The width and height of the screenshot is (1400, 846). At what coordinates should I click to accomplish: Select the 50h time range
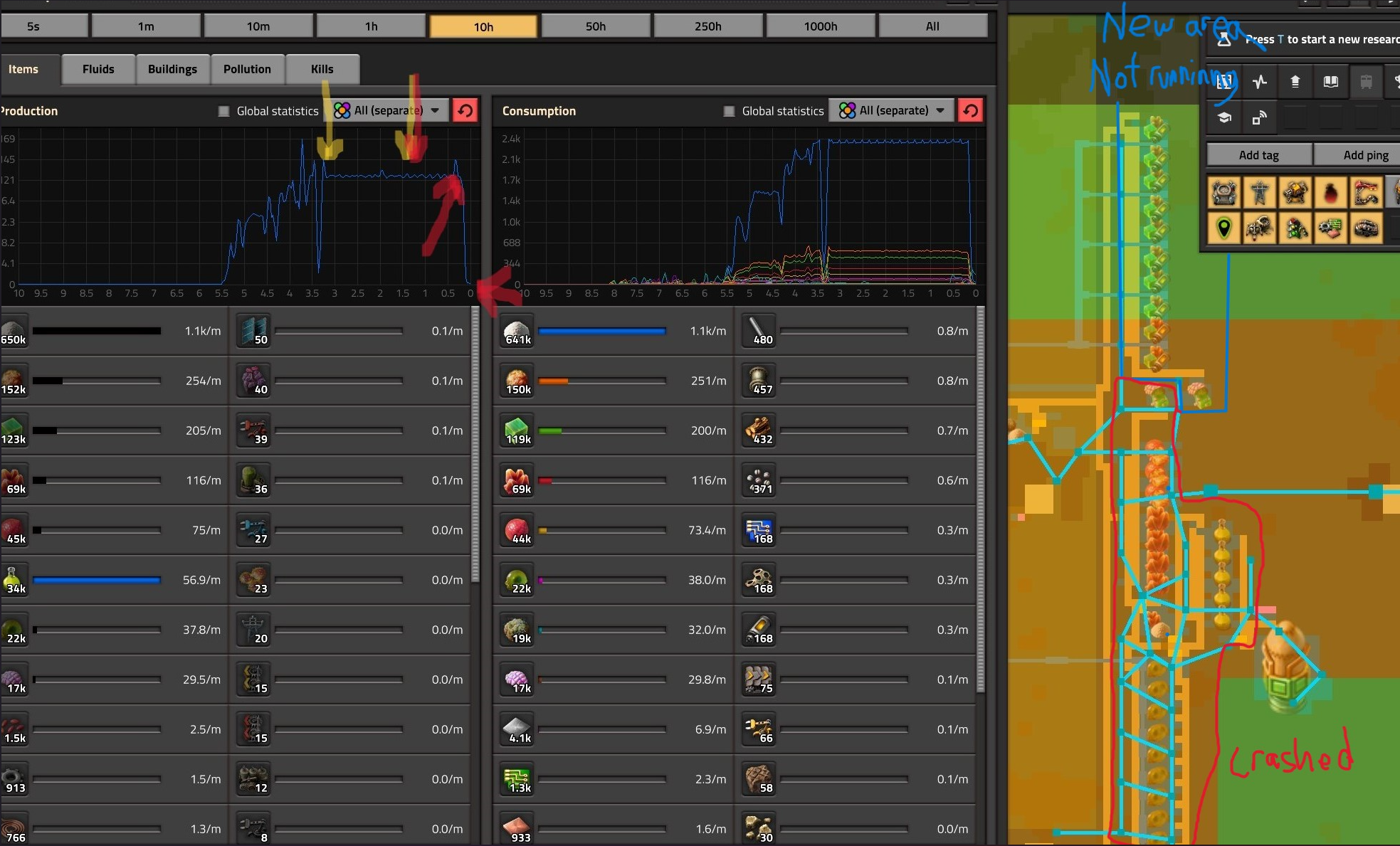point(596,26)
